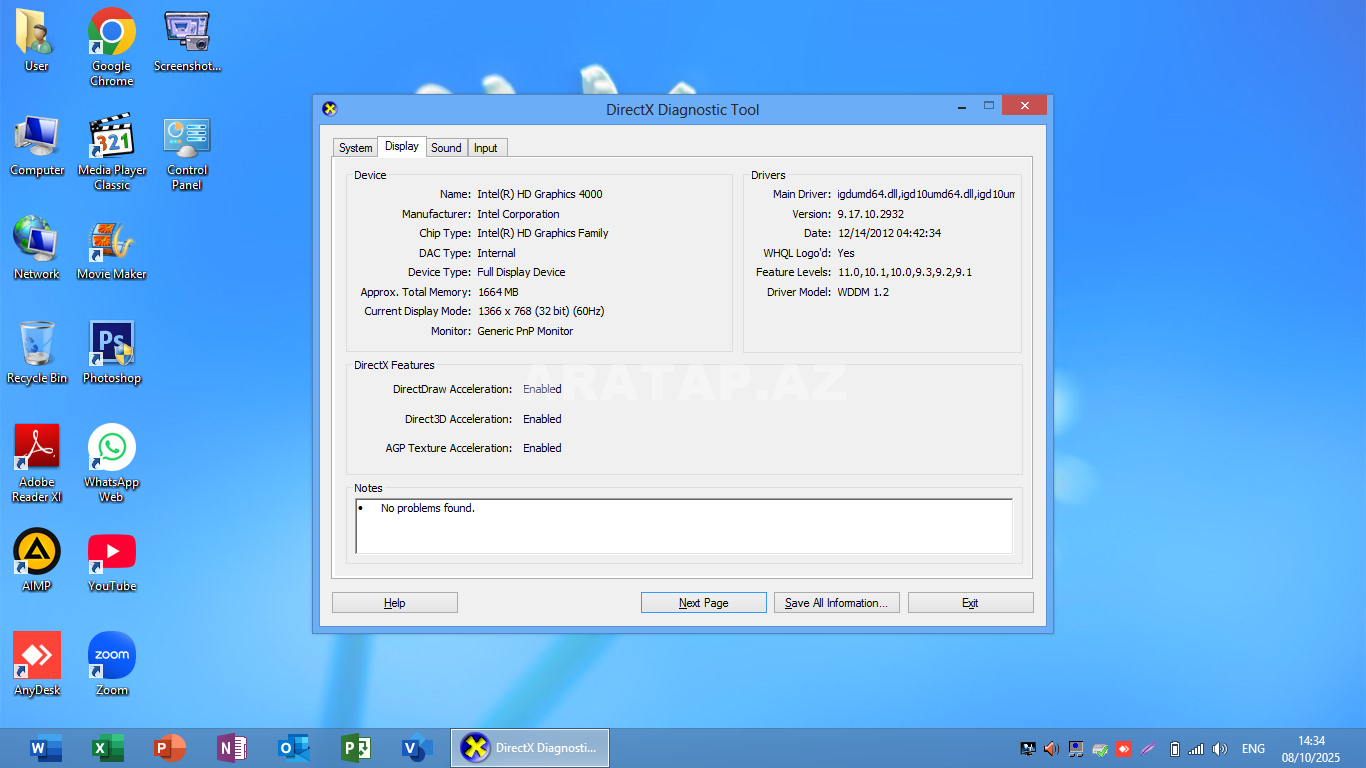Click driver date '12/14/2012 04:42:34'
This screenshot has width=1366, height=768.
coord(889,233)
